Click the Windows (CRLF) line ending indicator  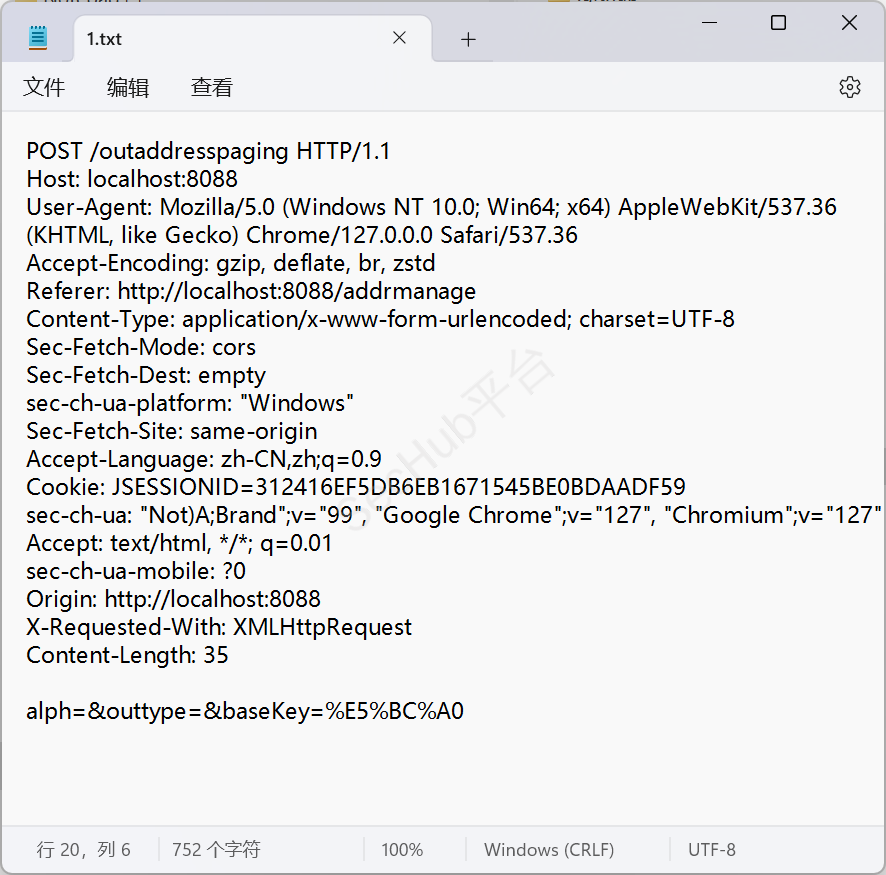[549, 850]
